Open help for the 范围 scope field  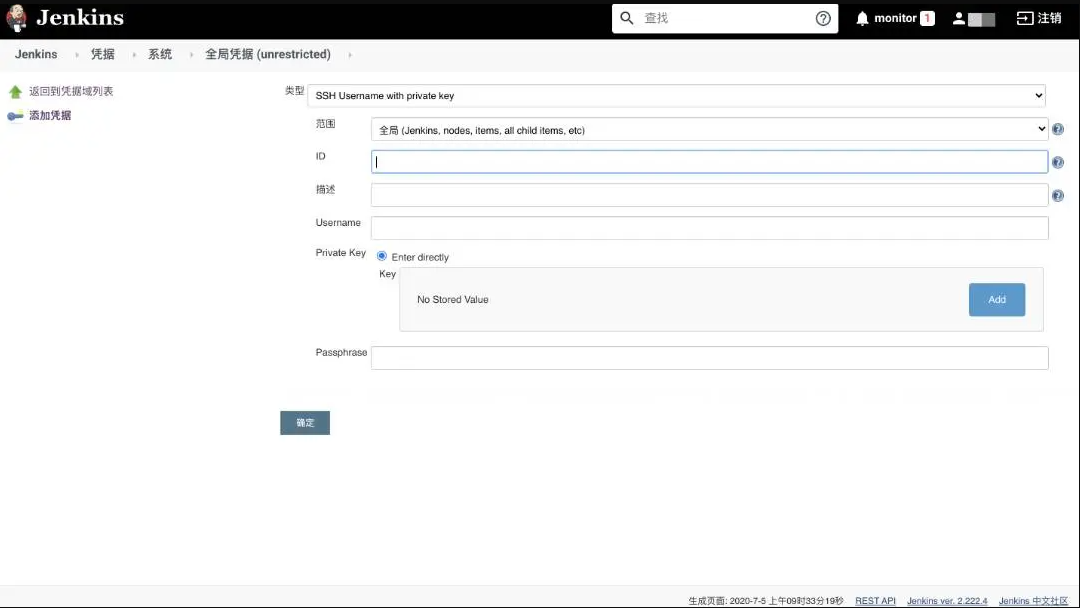(1058, 129)
